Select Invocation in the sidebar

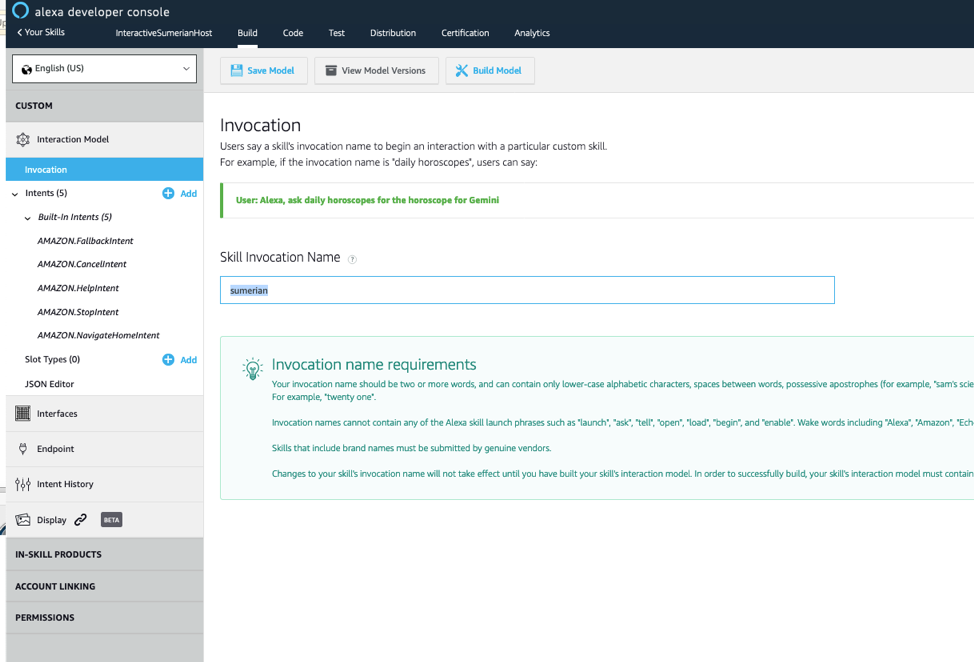tap(104, 170)
